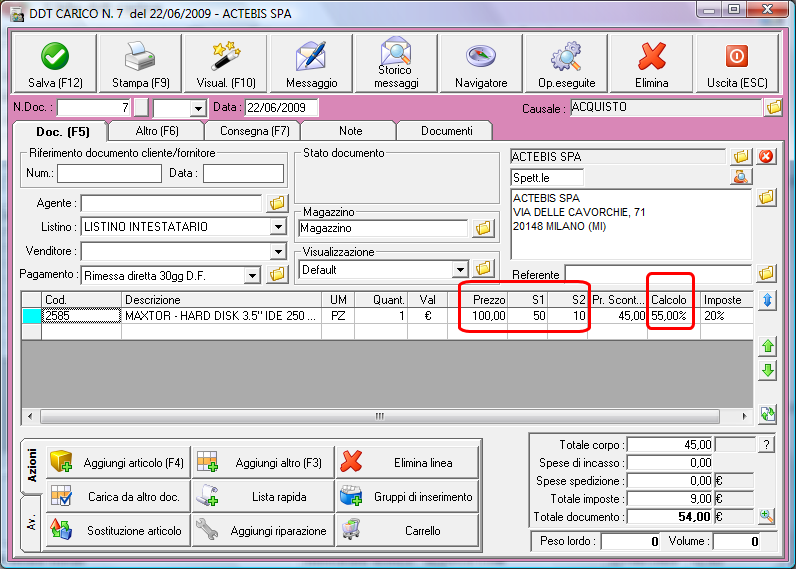Click Aggiungi articolo (F4) button

[x=118, y=462]
